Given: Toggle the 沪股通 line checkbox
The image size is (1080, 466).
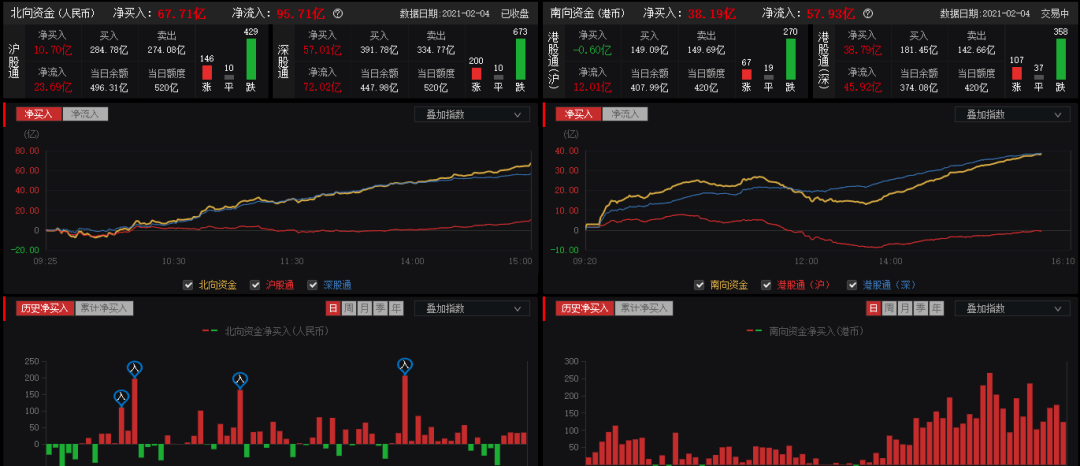Looking at the screenshot, I should (255, 285).
